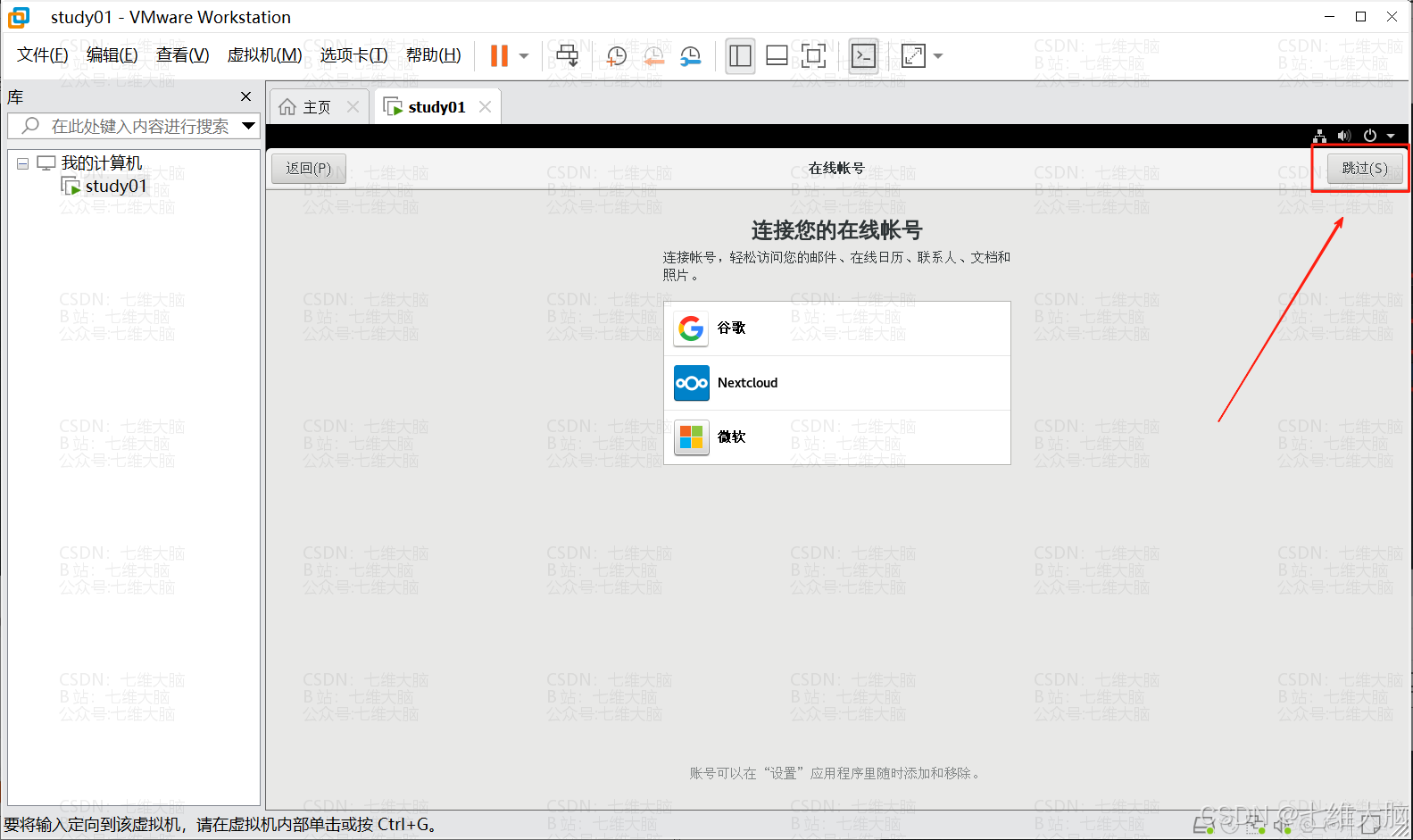Click the Google logo icon
The width and height of the screenshot is (1413, 840).
pyautogui.click(x=691, y=329)
